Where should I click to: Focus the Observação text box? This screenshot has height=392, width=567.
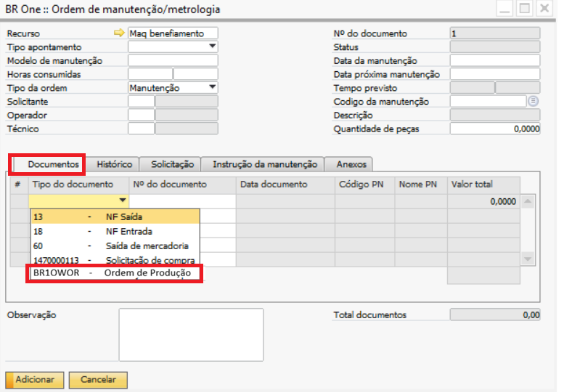pyautogui.click(x=191, y=335)
